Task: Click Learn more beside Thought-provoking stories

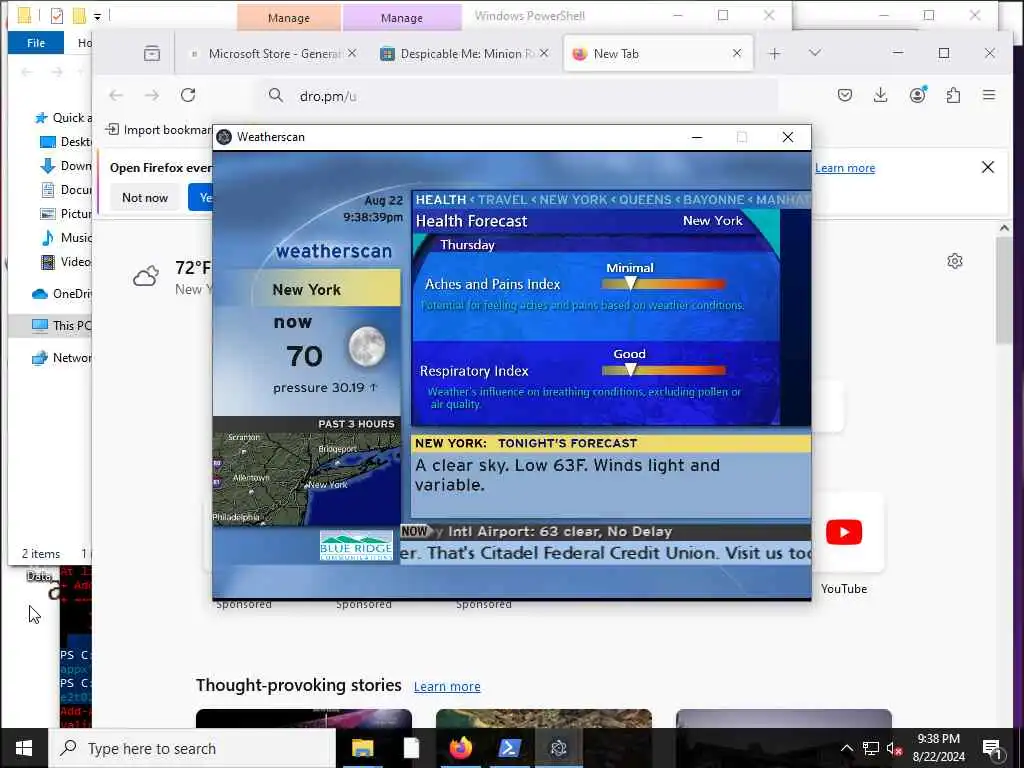Action: 447,686
